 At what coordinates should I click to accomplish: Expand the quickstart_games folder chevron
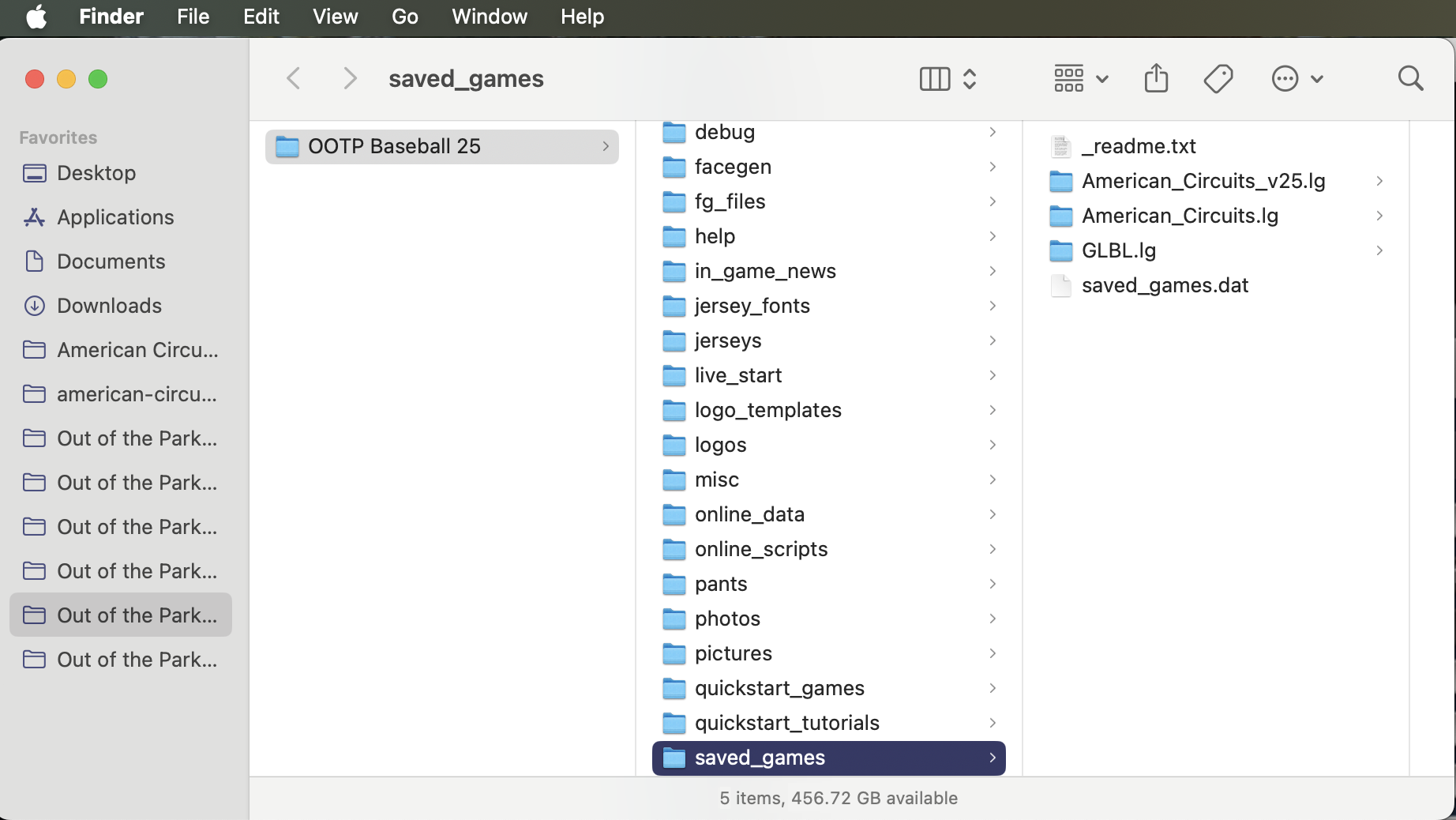tap(993, 688)
